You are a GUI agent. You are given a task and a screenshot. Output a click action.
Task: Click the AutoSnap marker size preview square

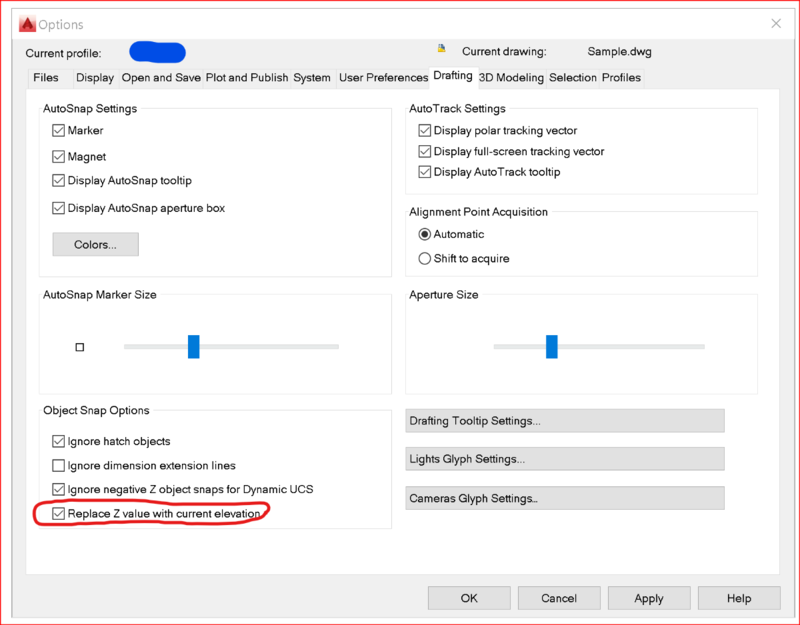[x=80, y=347]
